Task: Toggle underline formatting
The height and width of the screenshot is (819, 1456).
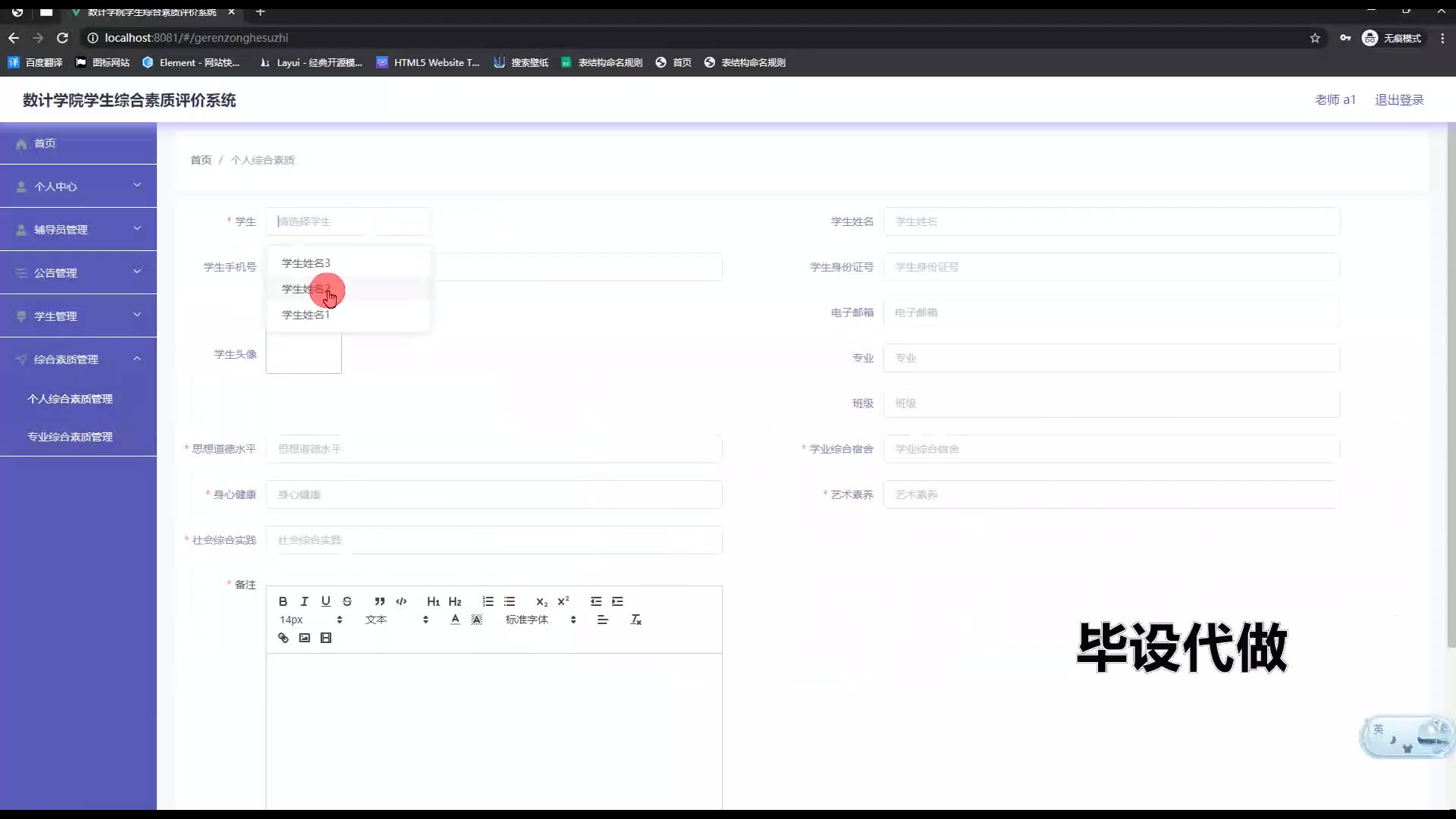Action: coord(325,601)
